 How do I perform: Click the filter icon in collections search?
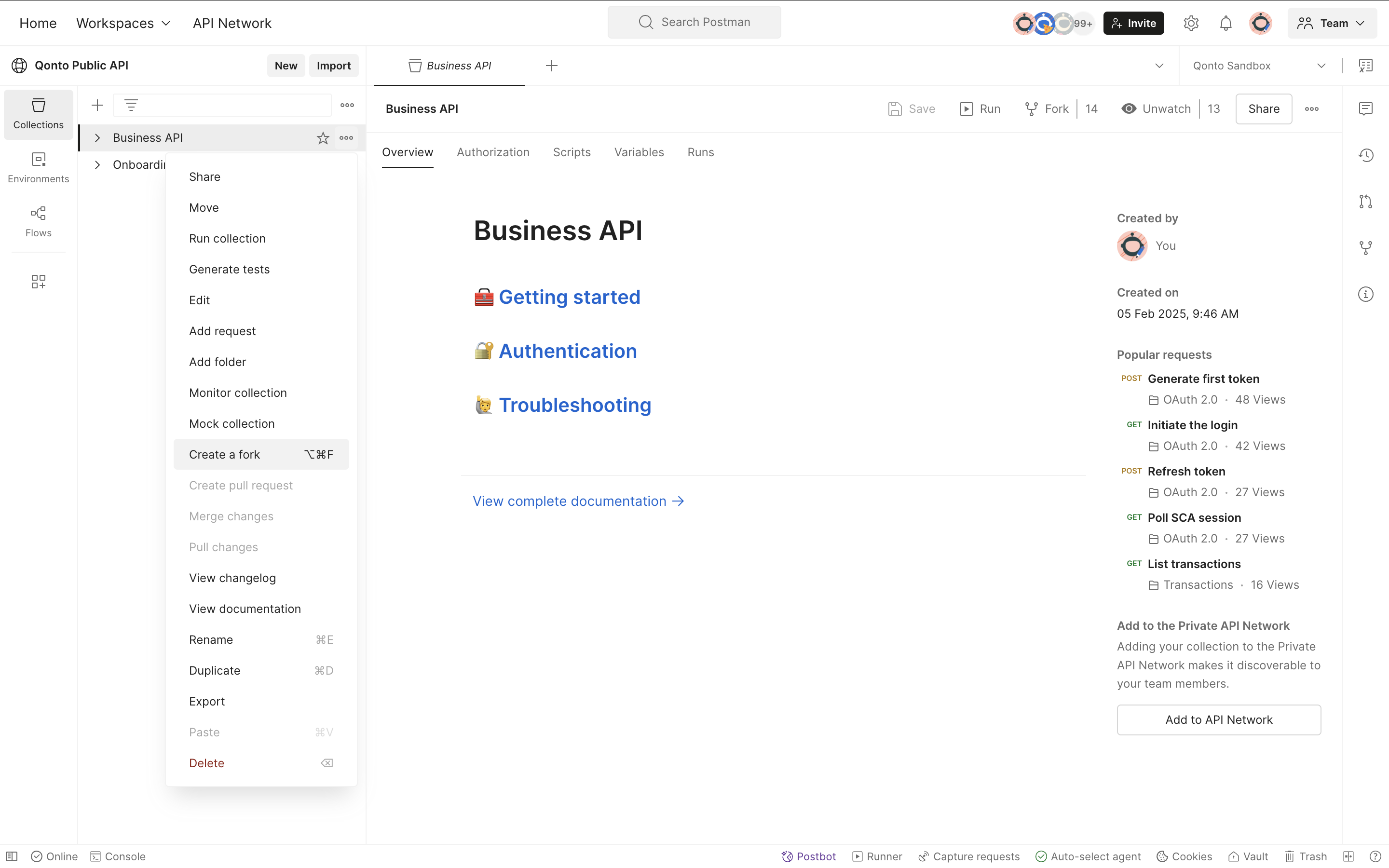click(131, 105)
